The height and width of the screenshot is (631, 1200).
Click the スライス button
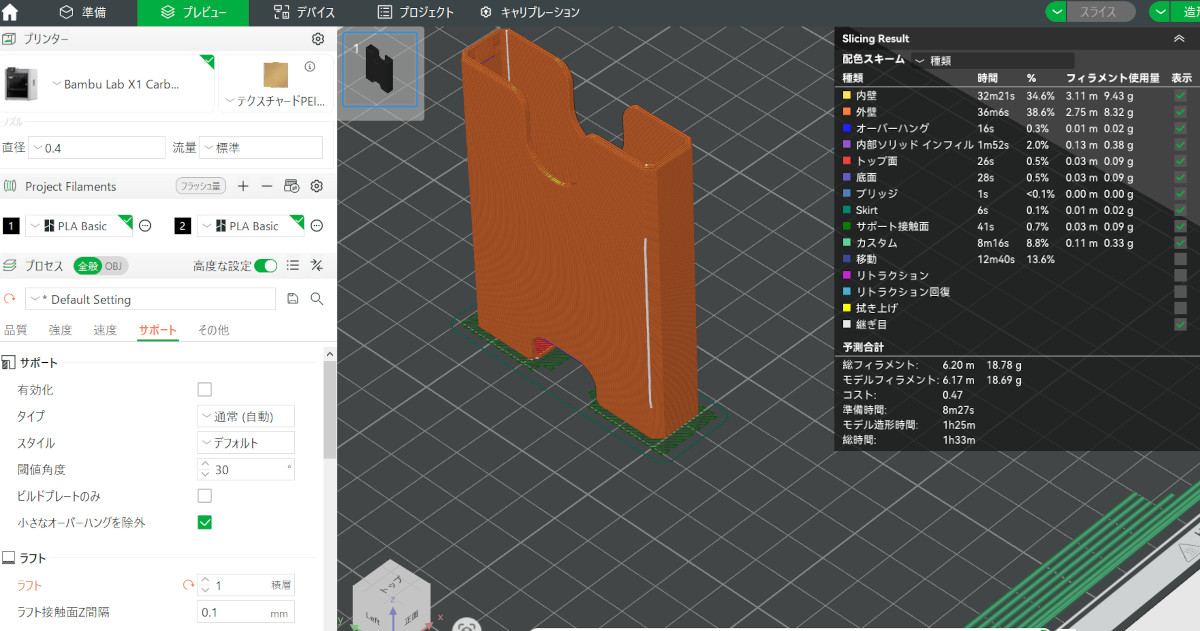(1098, 12)
